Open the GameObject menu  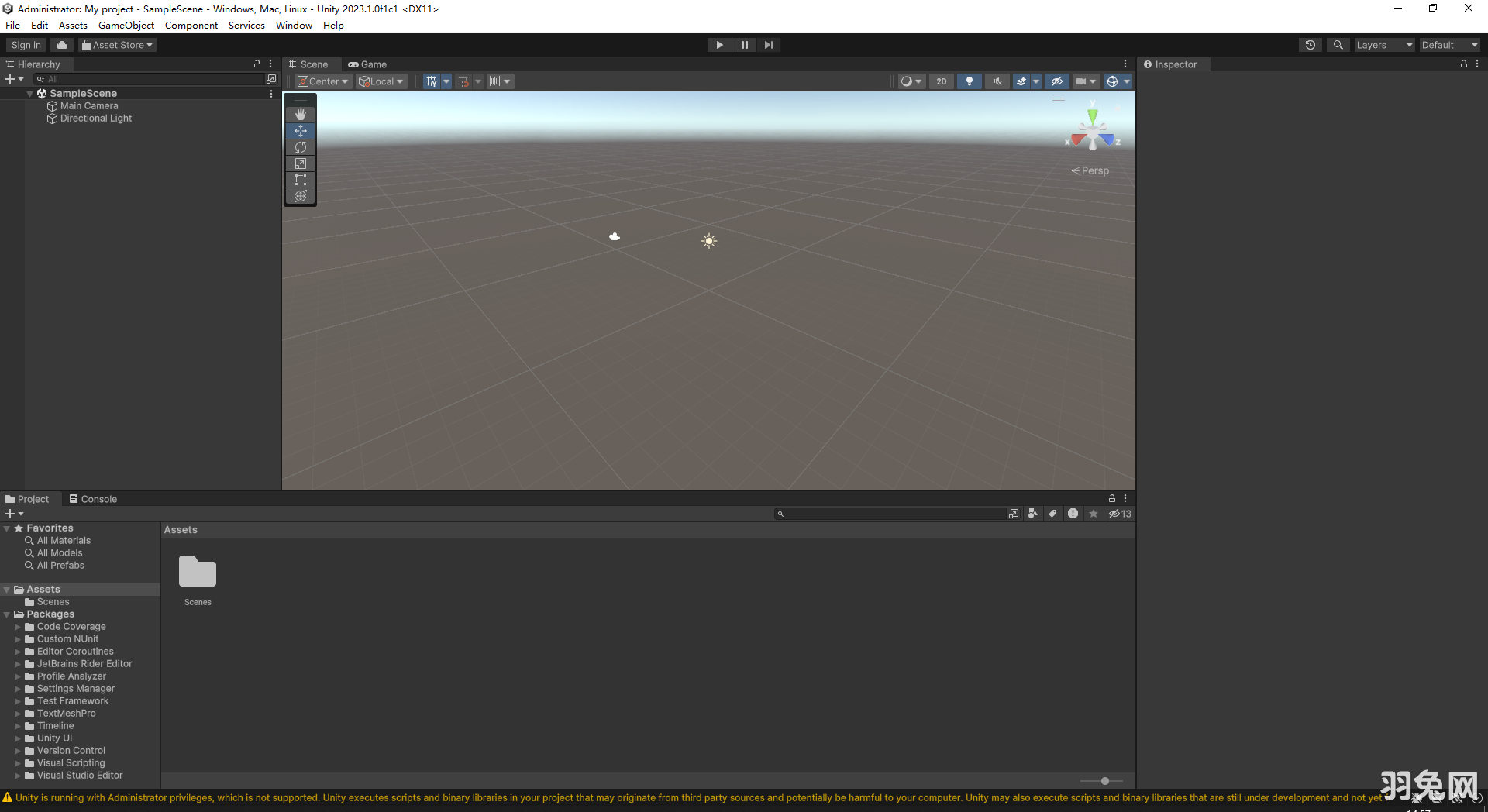pos(126,25)
